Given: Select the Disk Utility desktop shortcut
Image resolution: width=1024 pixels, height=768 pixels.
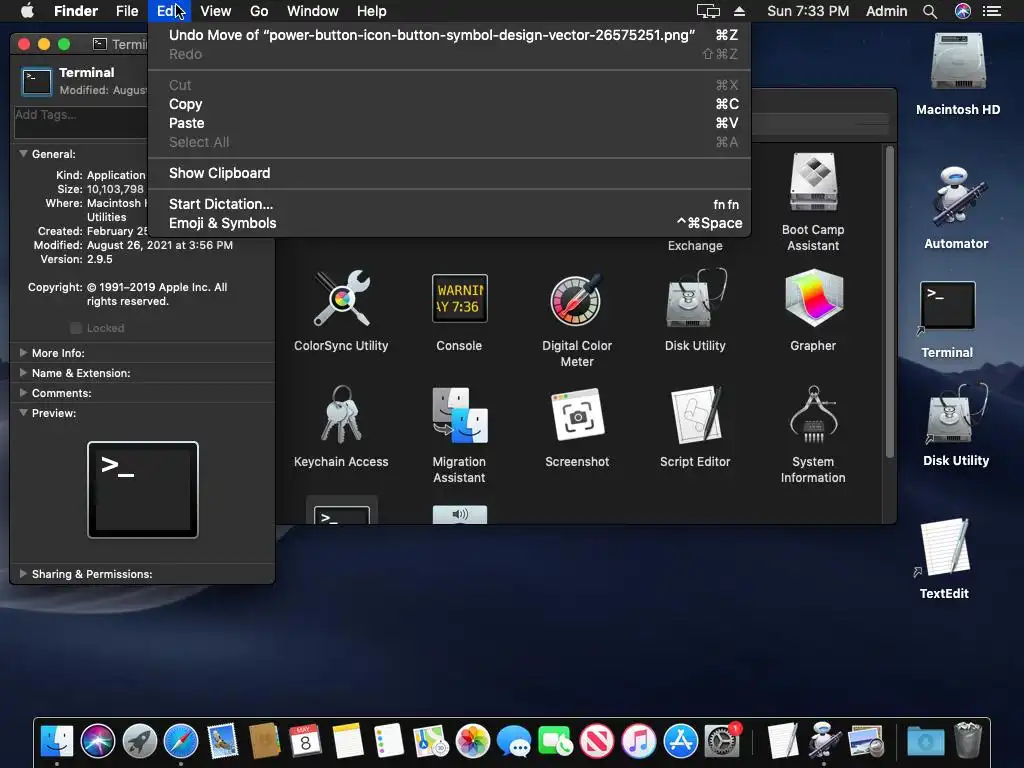Looking at the screenshot, I should 956,415.
